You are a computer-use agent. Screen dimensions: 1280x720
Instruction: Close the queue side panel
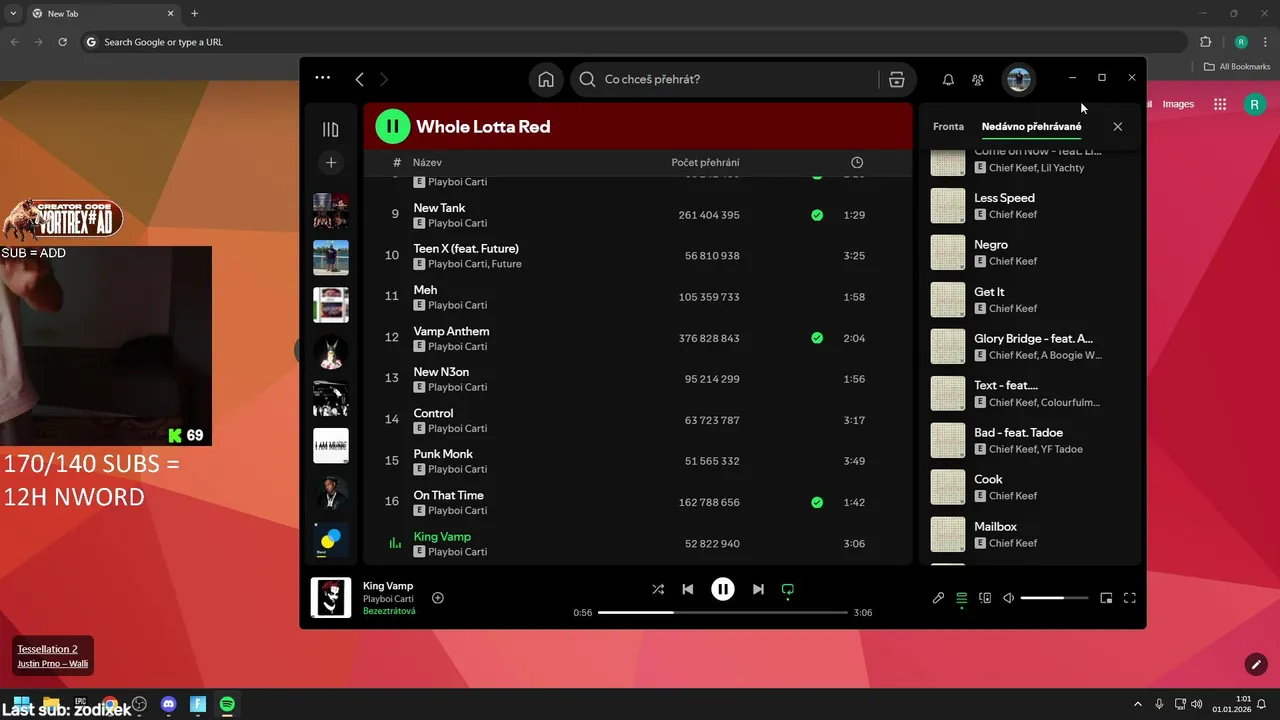click(1118, 127)
